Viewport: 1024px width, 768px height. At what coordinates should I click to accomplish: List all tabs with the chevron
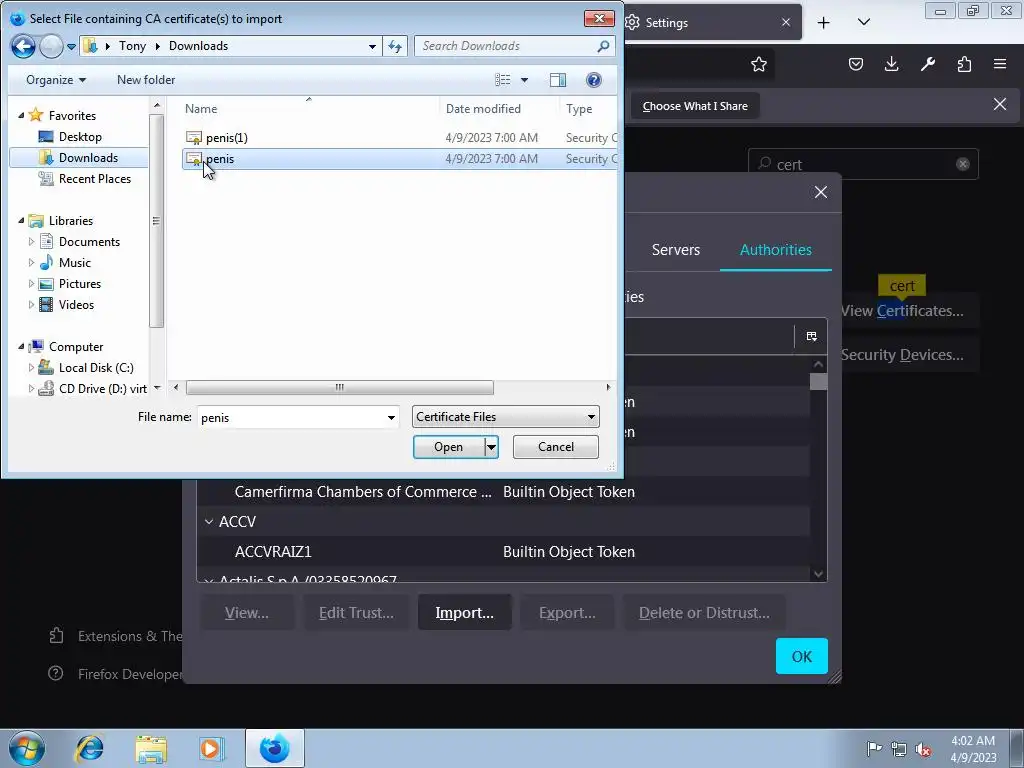tap(863, 22)
